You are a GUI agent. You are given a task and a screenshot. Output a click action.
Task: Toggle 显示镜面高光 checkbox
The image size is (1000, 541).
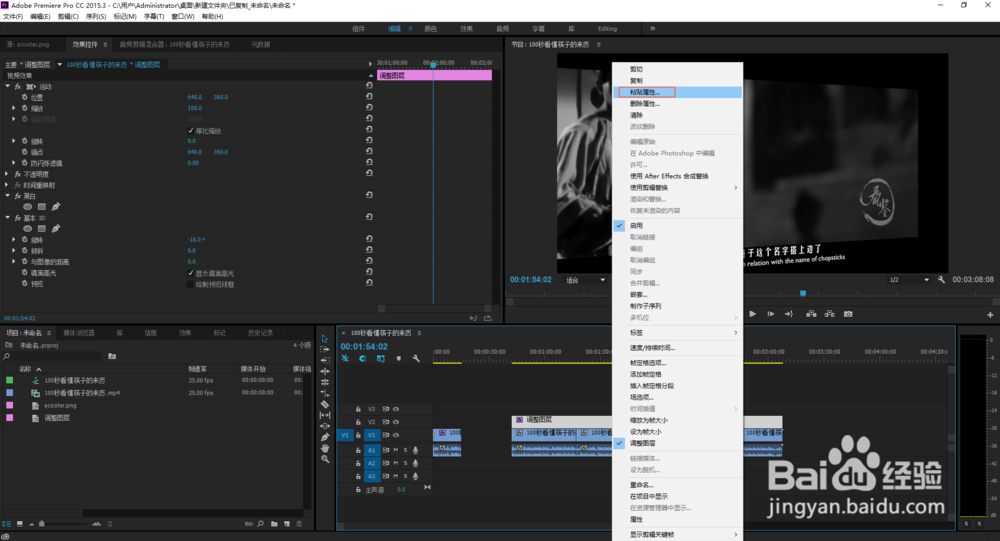coord(190,272)
